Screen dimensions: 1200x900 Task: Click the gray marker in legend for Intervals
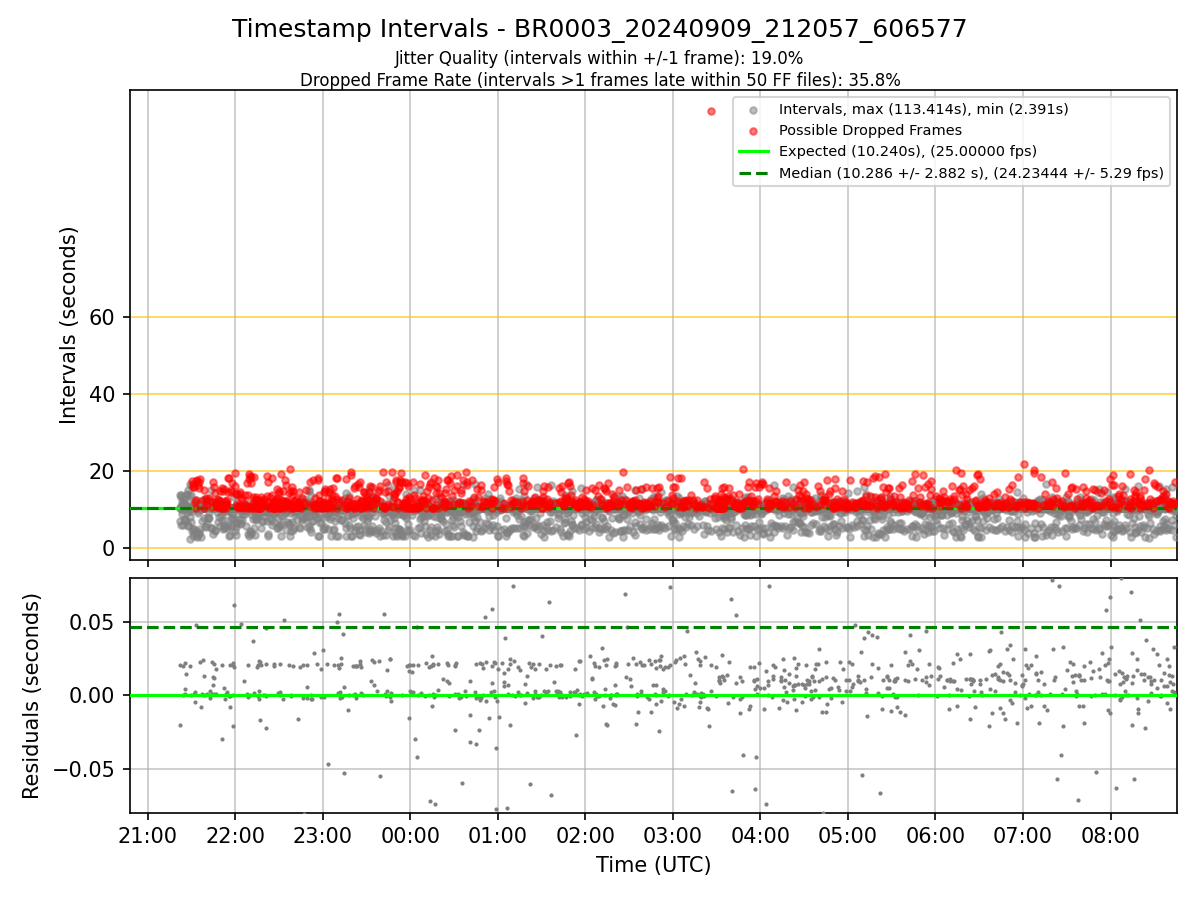[754, 109]
